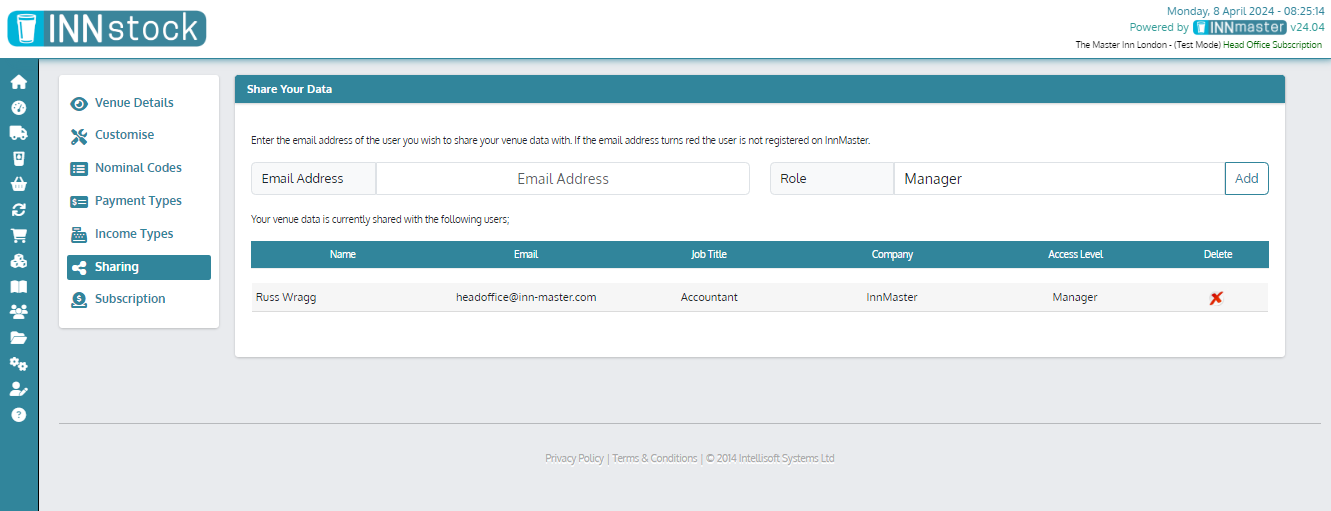The width and height of the screenshot is (1331, 511).
Task: Click the list icon beside Nominal Codes
Action: pyautogui.click(x=79, y=169)
